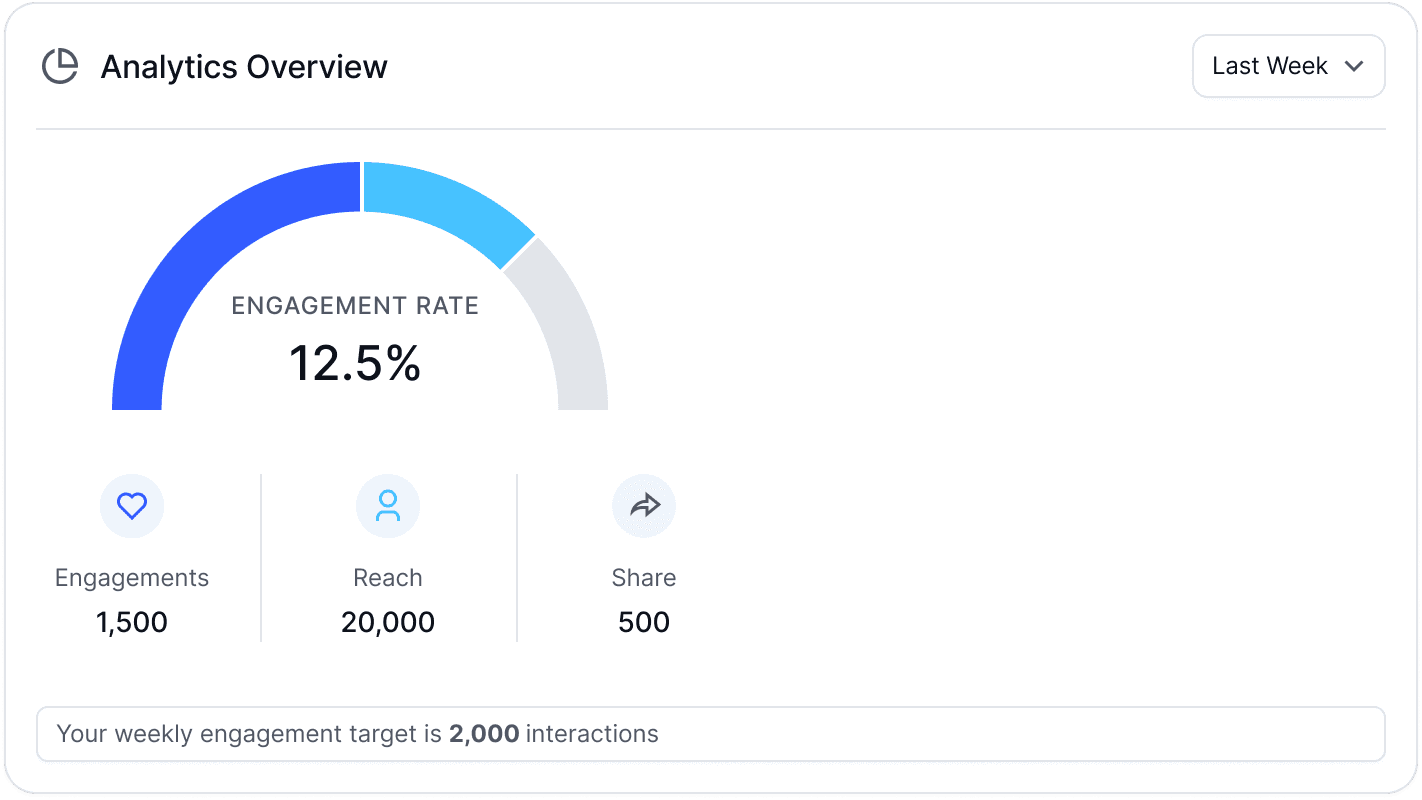The width and height of the screenshot is (1422, 800).
Task: Click the 500 share value
Action: [644, 622]
